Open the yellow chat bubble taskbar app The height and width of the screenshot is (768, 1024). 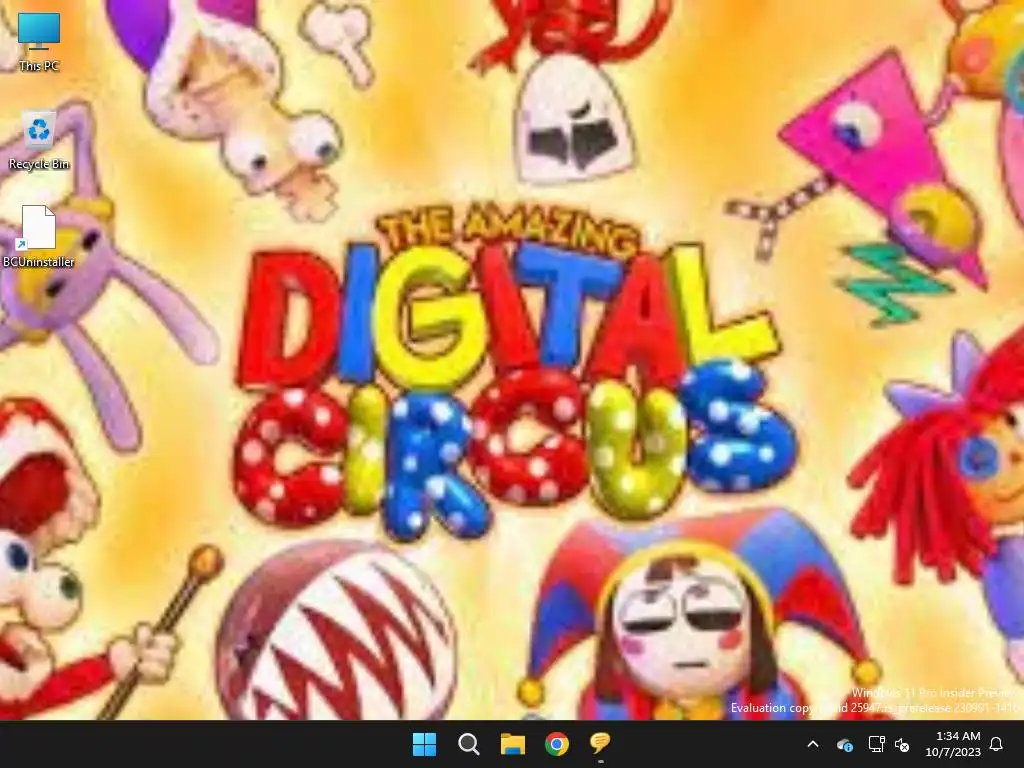(x=600, y=743)
